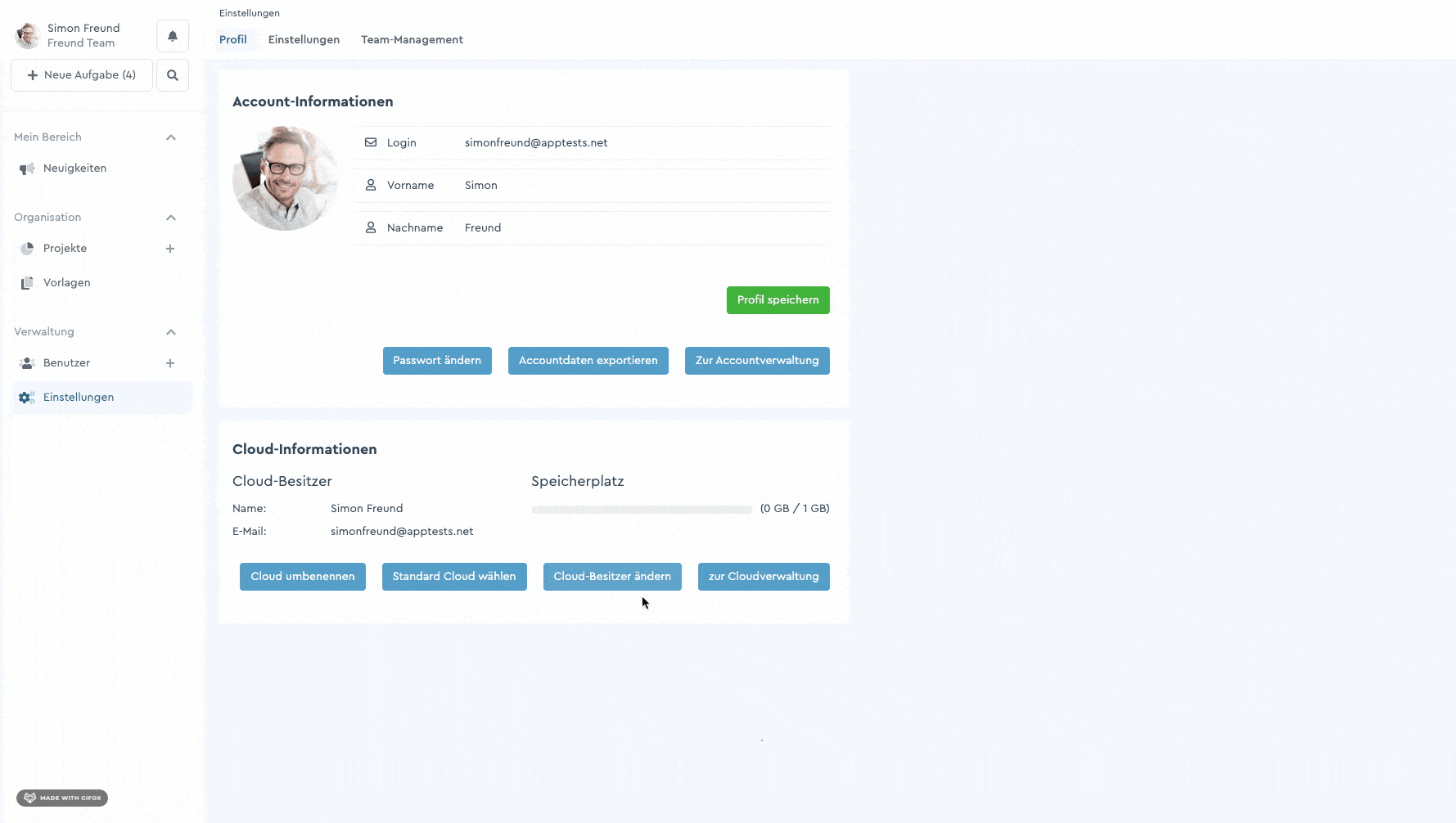1456x823 pixels.
Task: Click the search magnifier icon
Action: click(x=173, y=75)
